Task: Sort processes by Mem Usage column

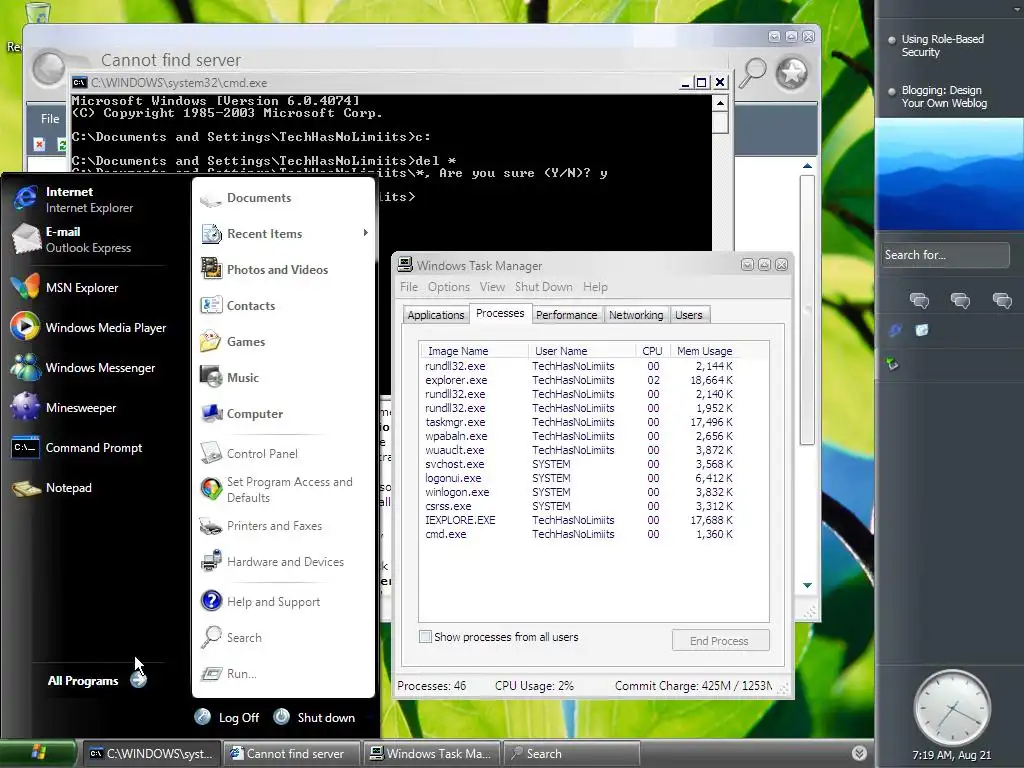Action: [704, 351]
